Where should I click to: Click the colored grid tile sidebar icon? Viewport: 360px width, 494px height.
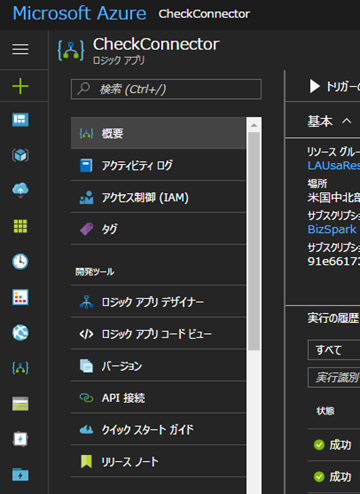pos(20,297)
